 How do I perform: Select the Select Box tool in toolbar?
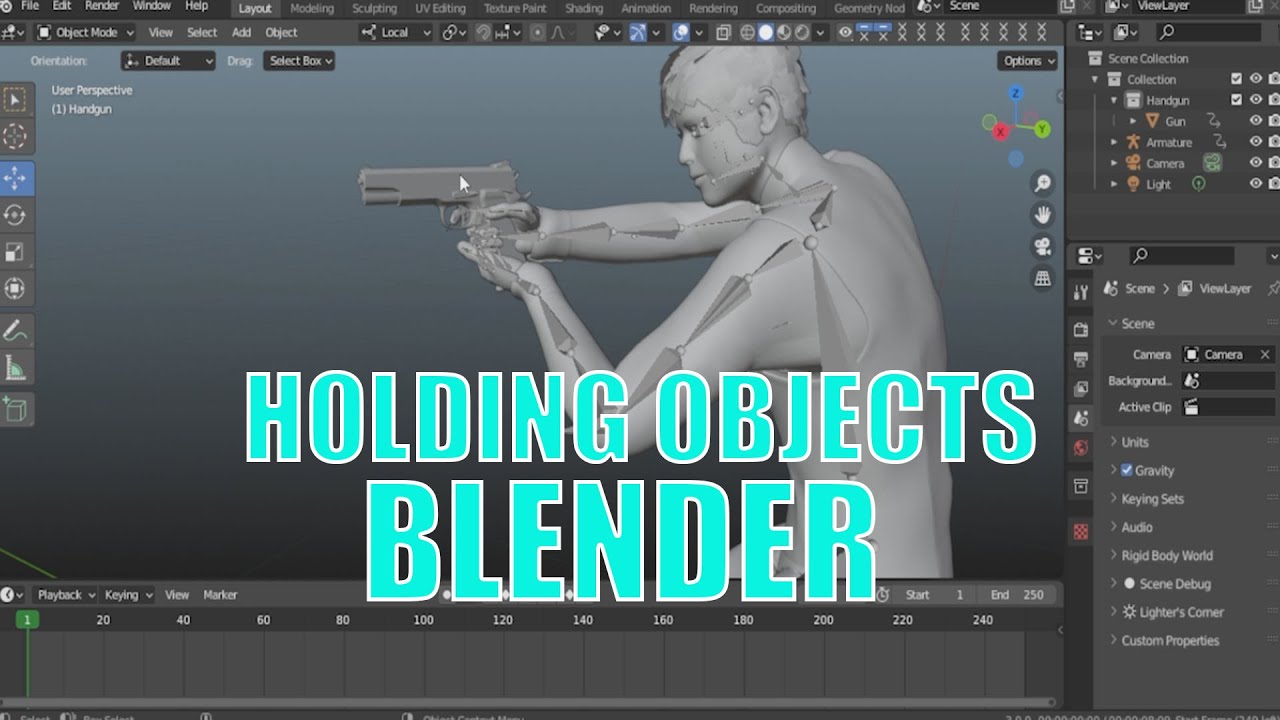coord(15,99)
